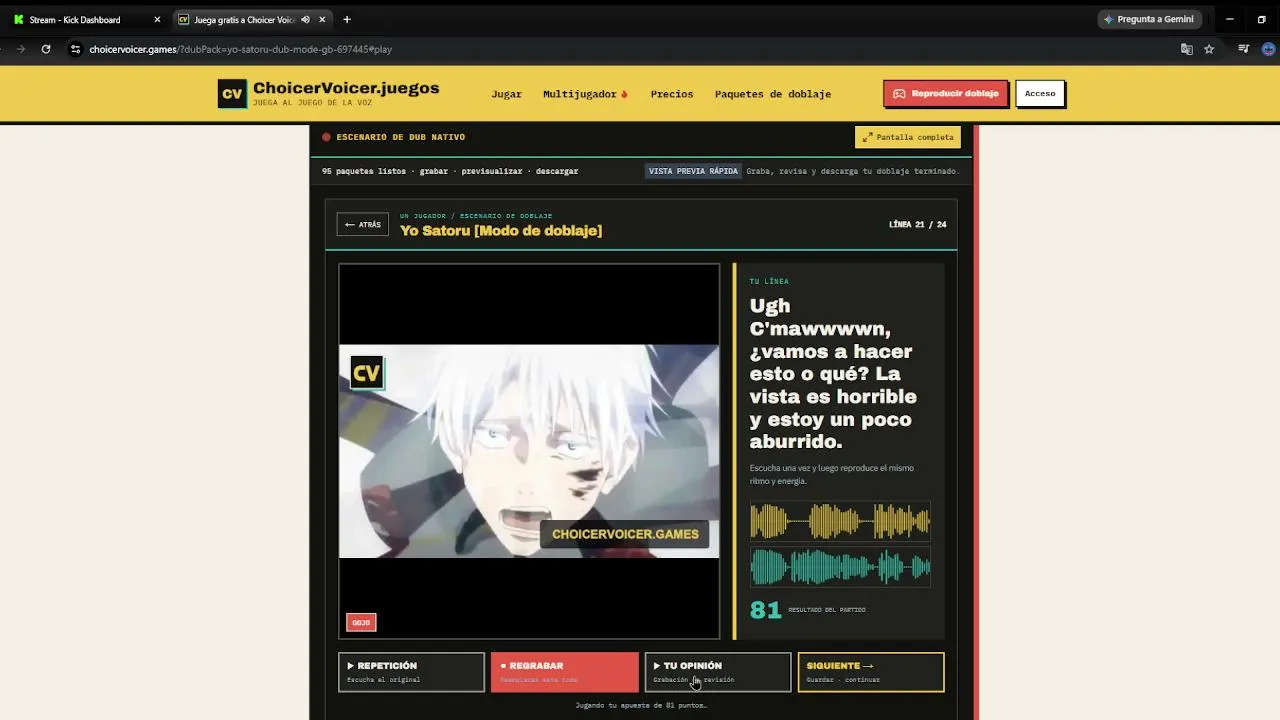Click the browser forward arrow
This screenshot has width=1280, height=720.
point(20,49)
